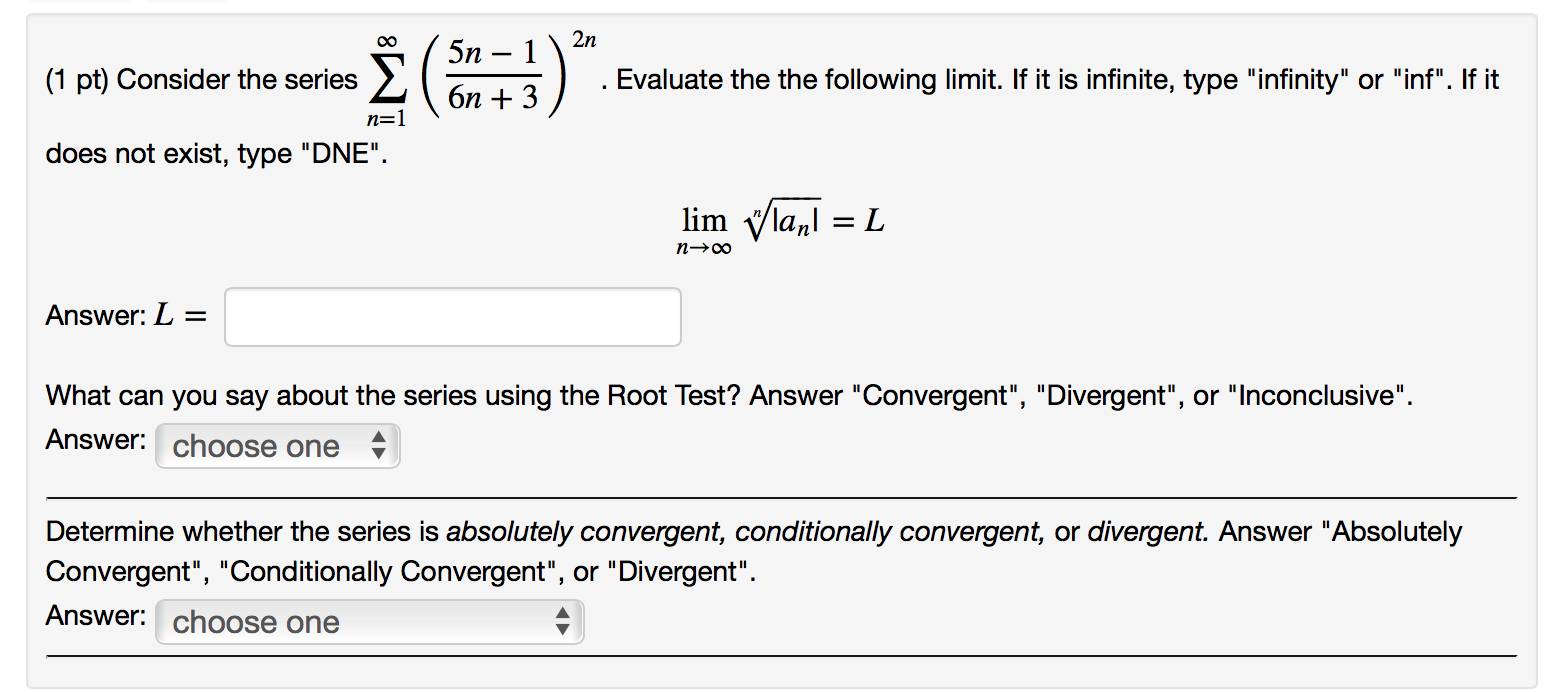Image resolution: width=1558 pixels, height=692 pixels.
Task: Click the L answer input field
Action: pos(453,317)
